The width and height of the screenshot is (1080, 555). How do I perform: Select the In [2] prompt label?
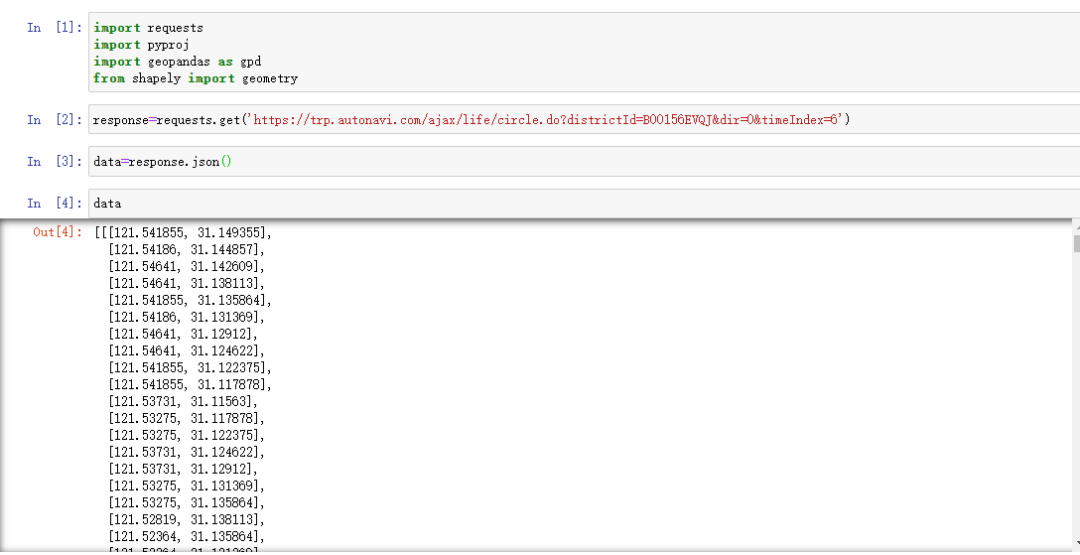point(55,120)
